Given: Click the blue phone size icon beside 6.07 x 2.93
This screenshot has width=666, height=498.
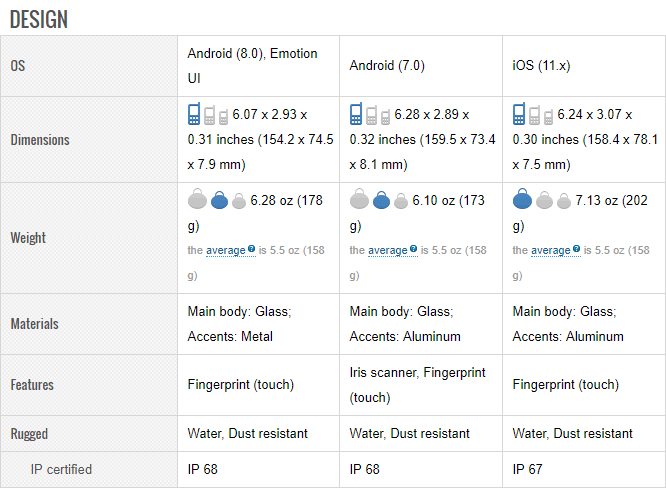Looking at the screenshot, I should click(x=195, y=114).
